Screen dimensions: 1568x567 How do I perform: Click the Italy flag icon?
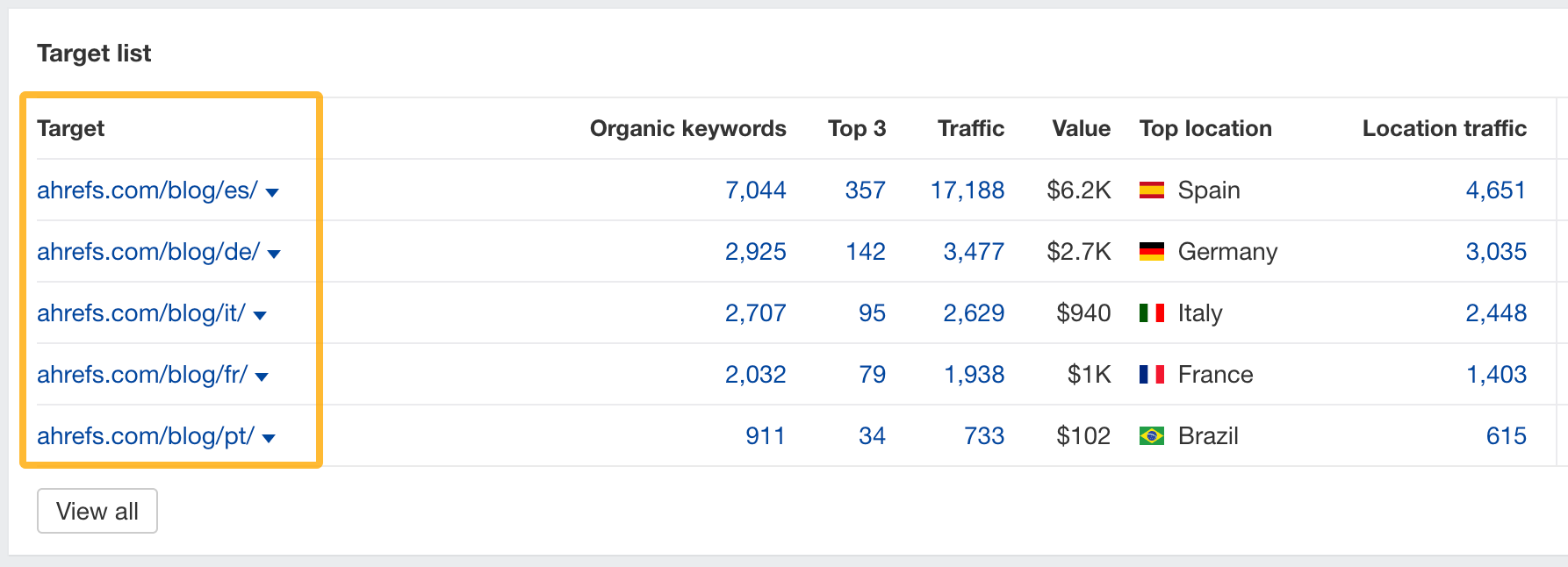click(x=1151, y=313)
